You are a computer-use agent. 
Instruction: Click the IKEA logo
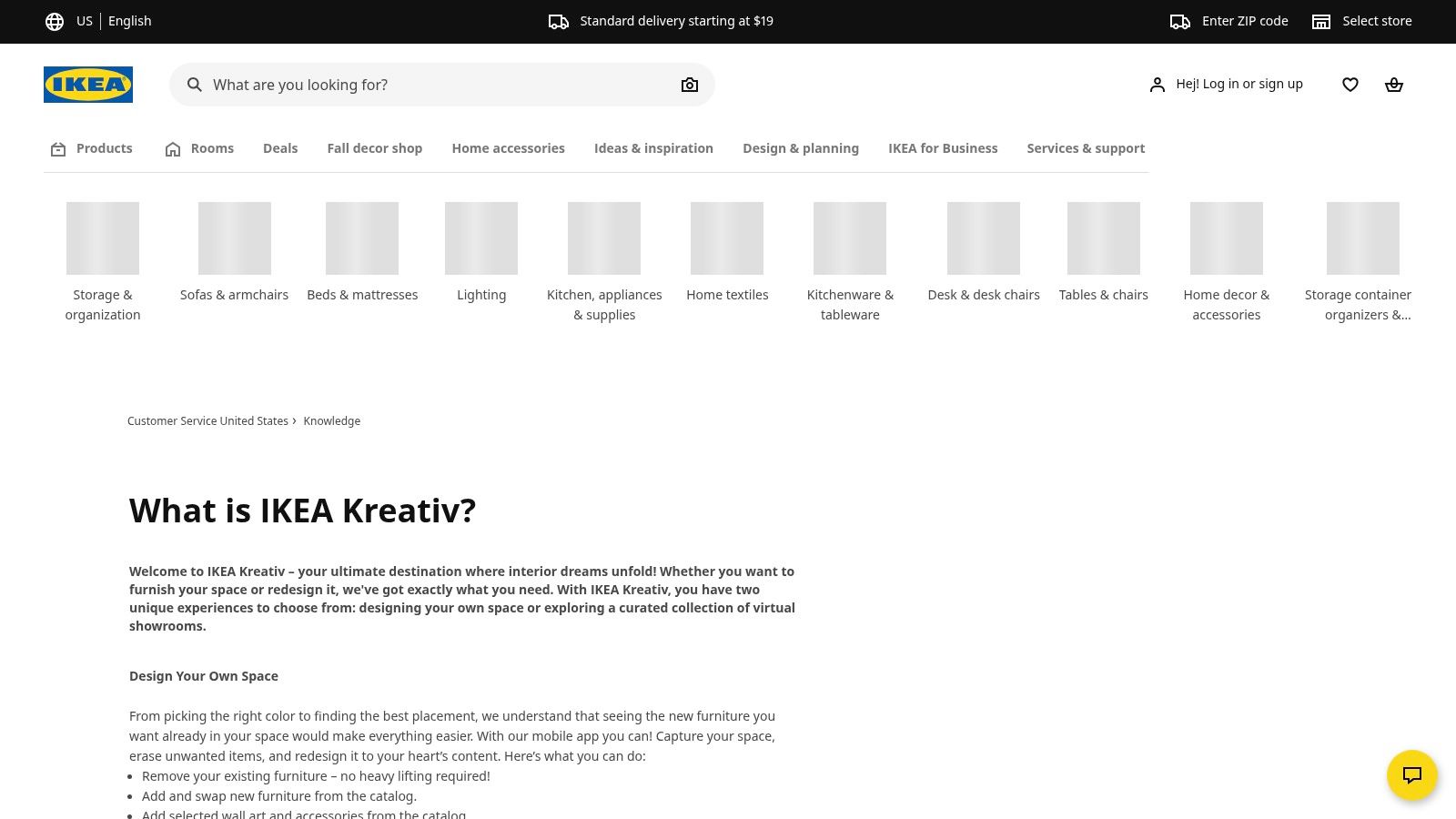[x=88, y=85]
